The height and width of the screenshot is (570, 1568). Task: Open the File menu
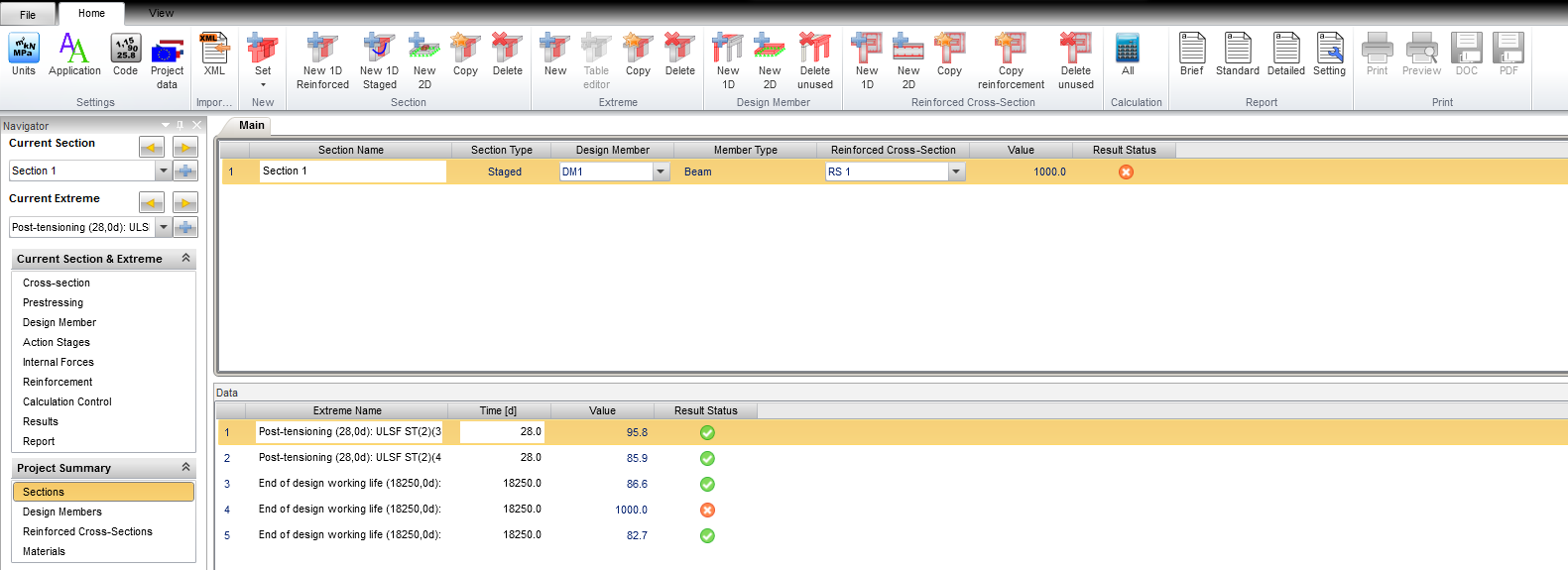coord(28,14)
